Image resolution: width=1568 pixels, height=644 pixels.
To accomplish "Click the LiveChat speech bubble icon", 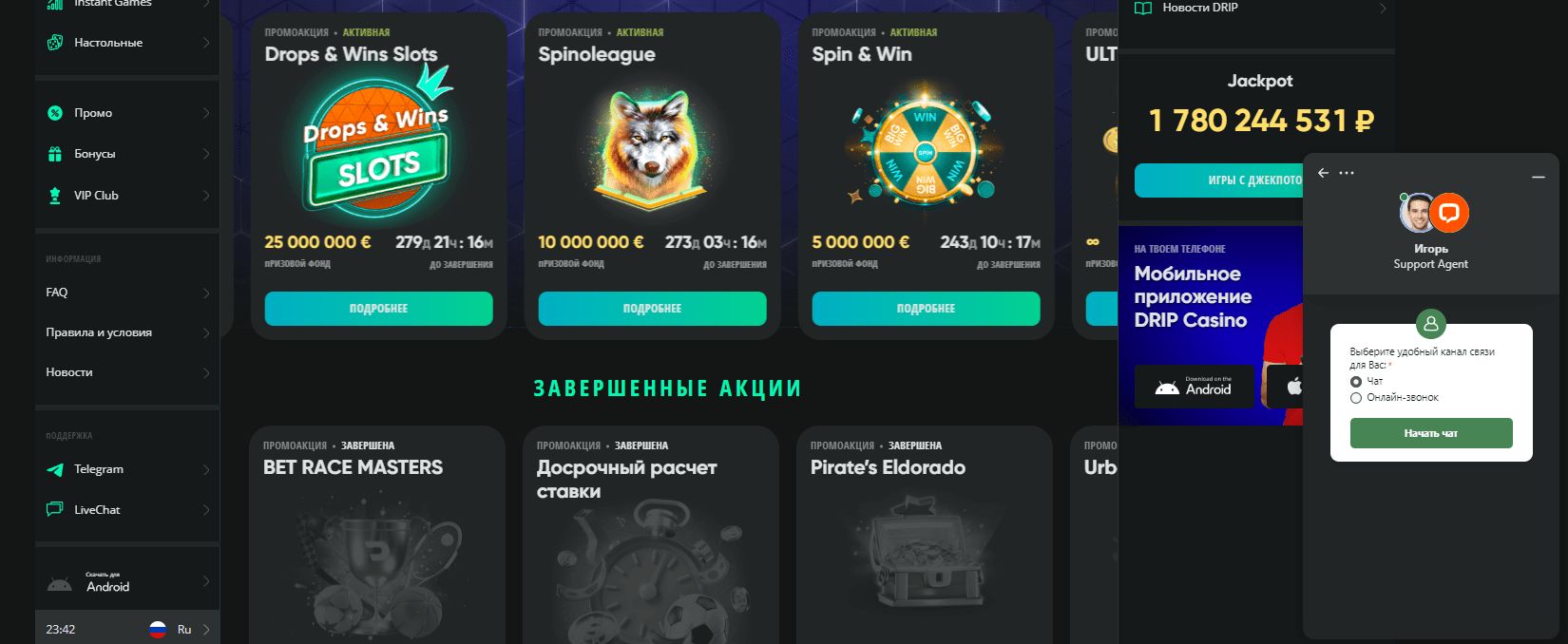I will click(55, 509).
